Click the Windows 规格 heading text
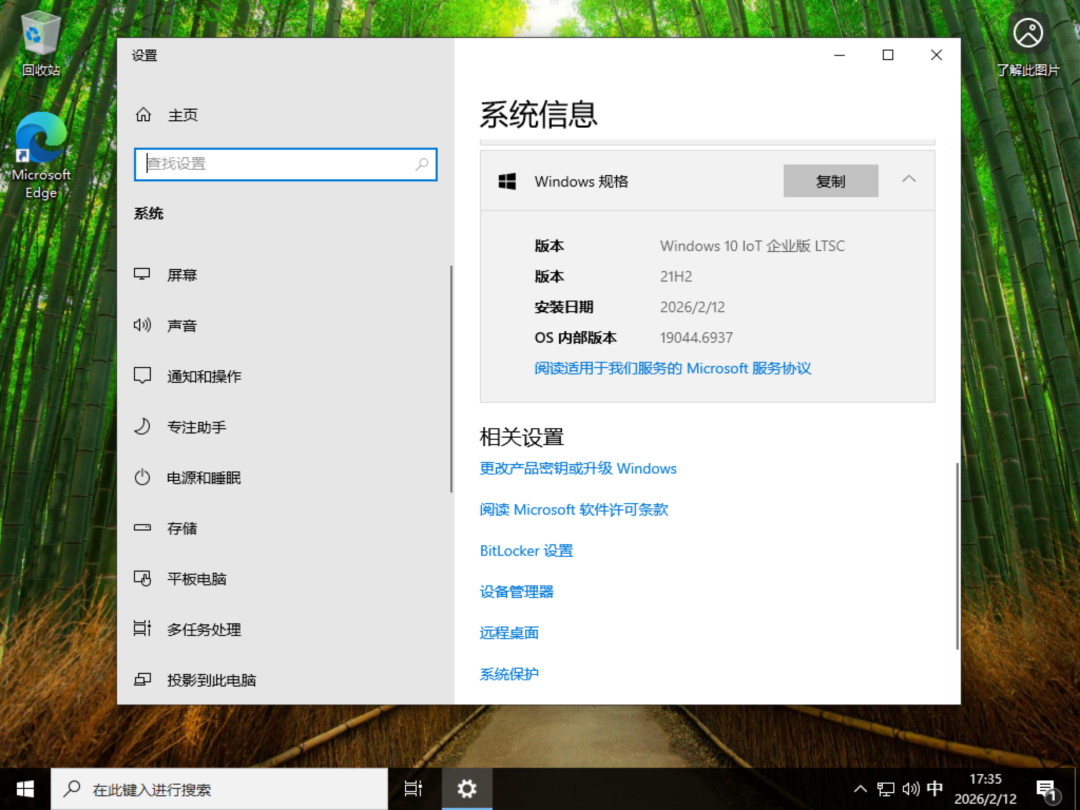 tap(581, 181)
